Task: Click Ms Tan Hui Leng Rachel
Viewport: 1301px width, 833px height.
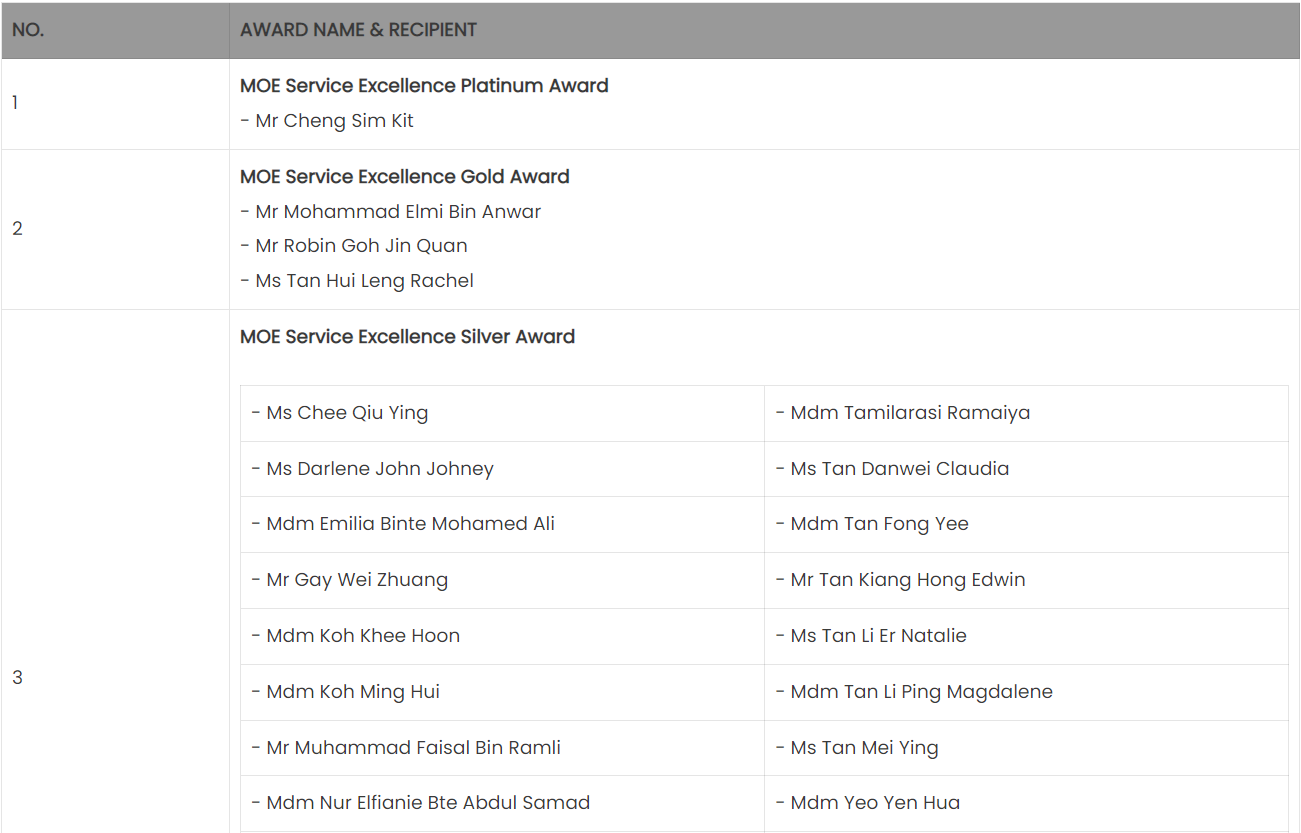Action: pos(357,281)
